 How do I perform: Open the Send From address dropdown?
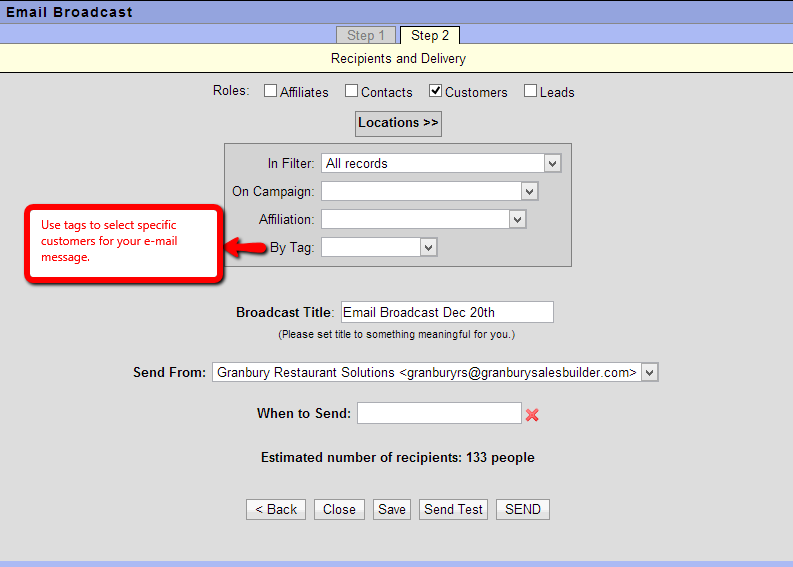point(435,372)
